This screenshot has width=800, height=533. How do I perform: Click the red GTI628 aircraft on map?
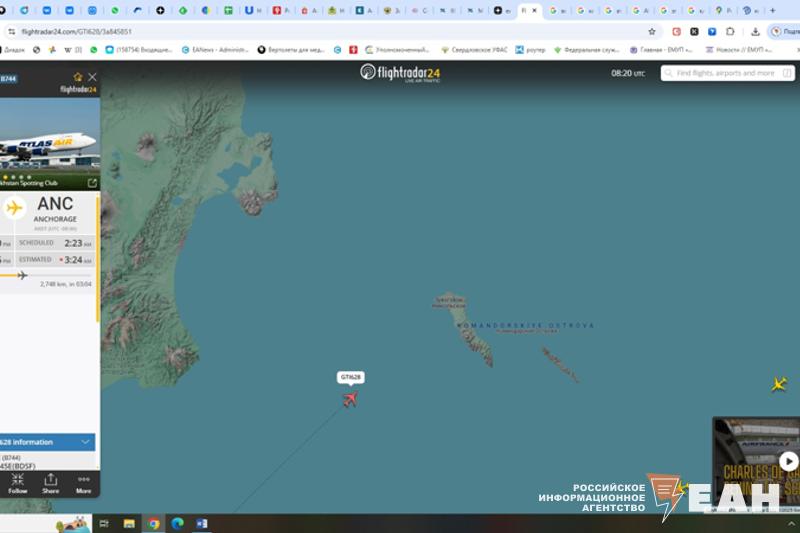350,400
